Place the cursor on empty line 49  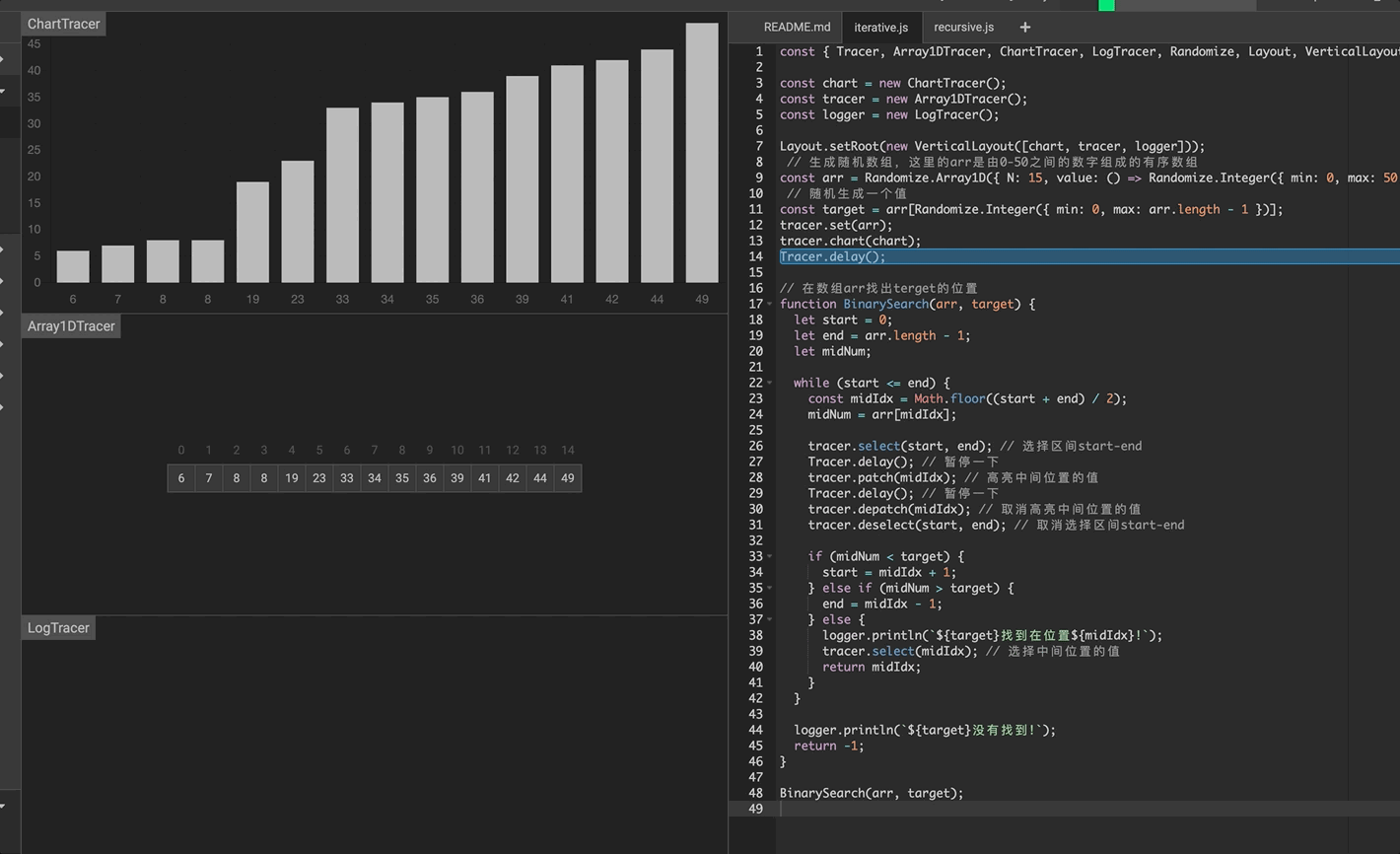(986, 809)
